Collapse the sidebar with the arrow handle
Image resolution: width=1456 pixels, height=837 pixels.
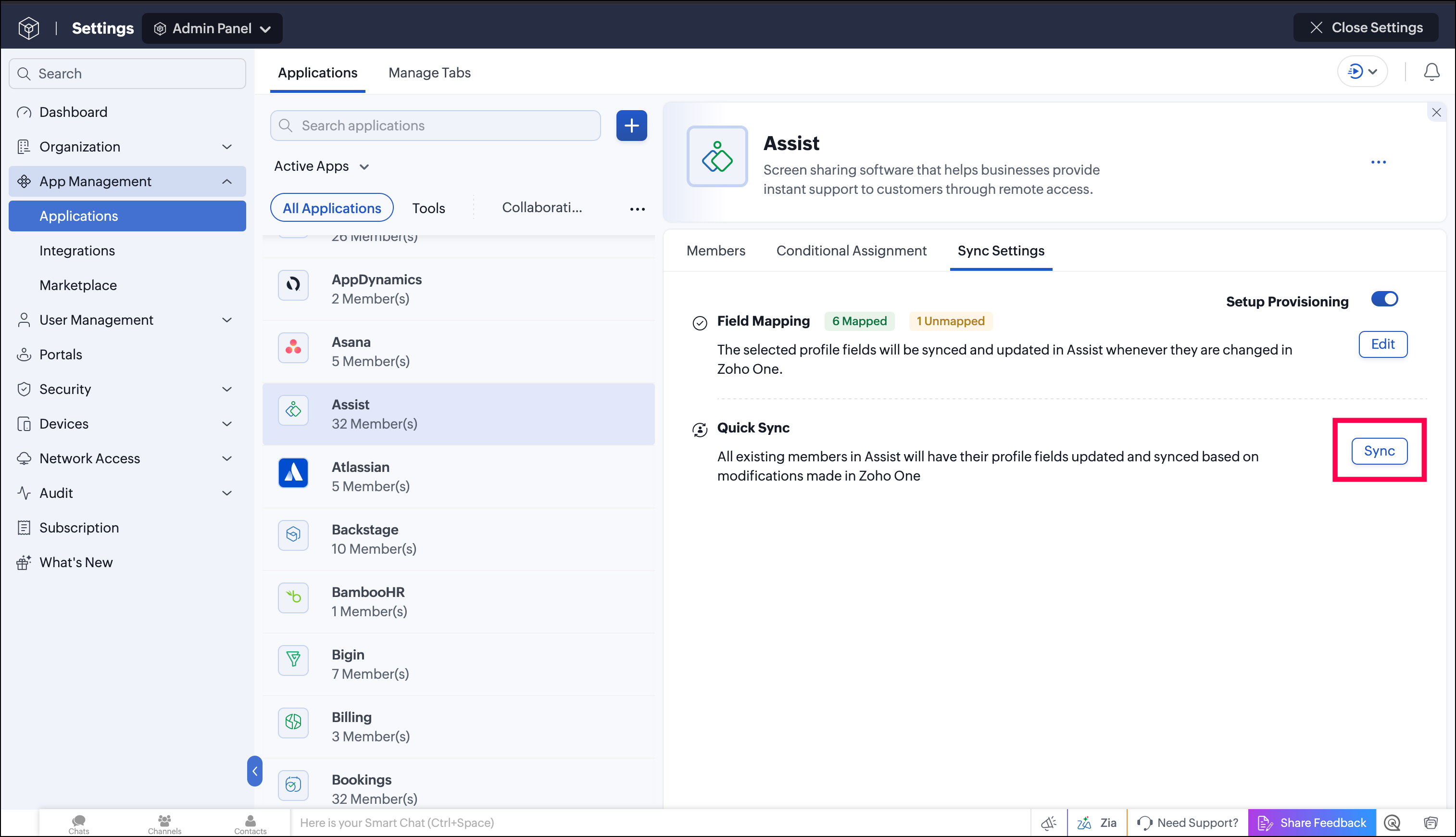pos(254,771)
